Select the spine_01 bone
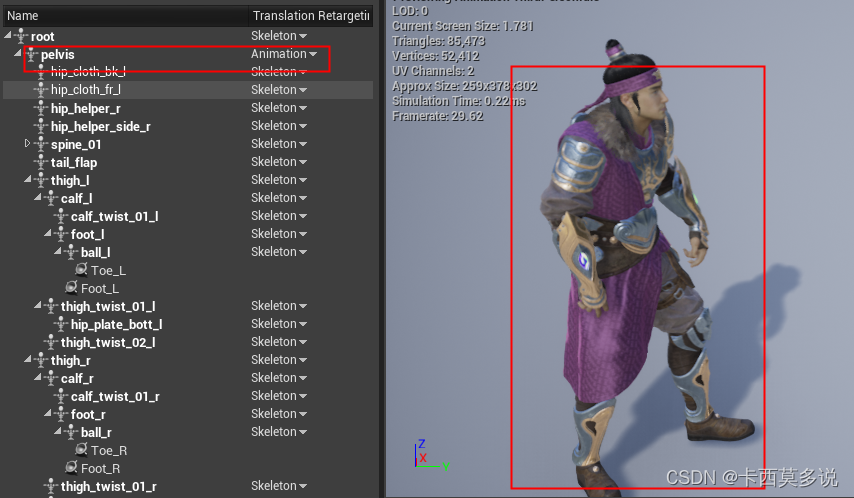854x498 pixels. pos(76,144)
